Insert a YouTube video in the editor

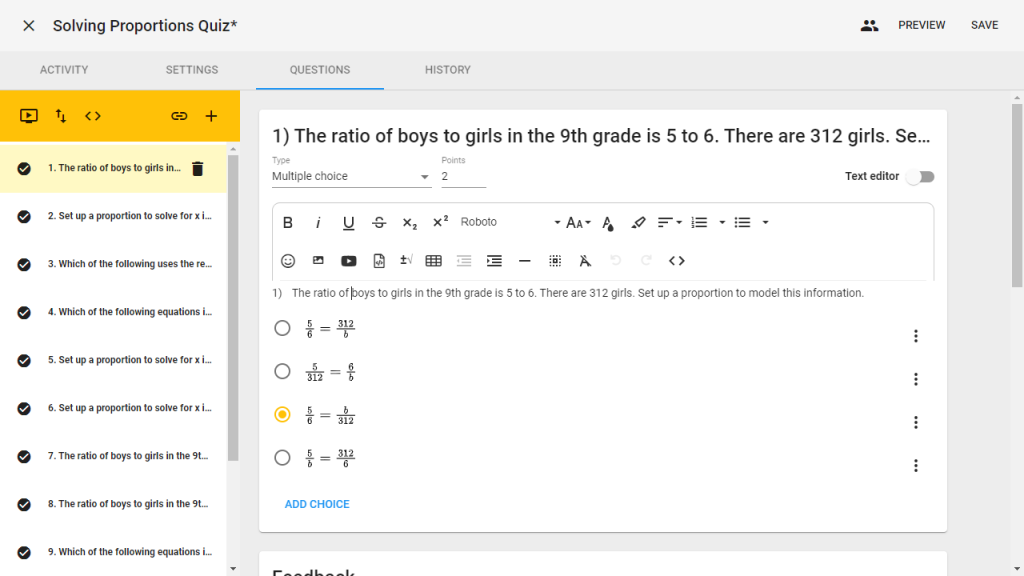[348, 261]
